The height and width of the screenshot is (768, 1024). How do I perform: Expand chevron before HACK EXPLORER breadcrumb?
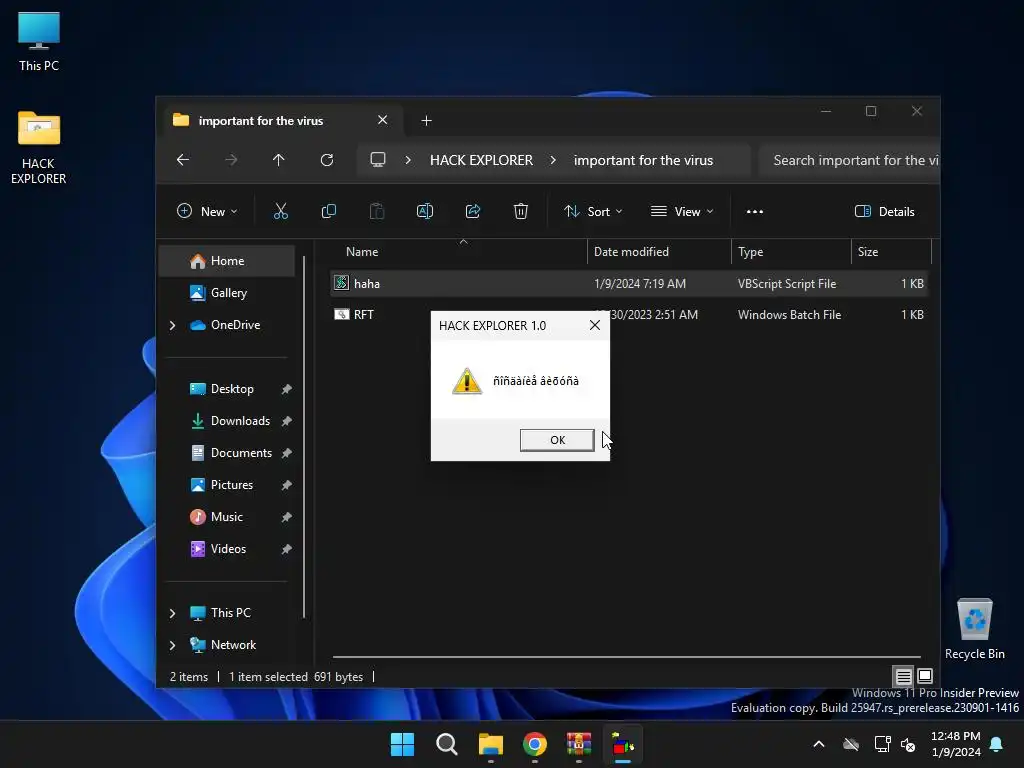[408, 160]
